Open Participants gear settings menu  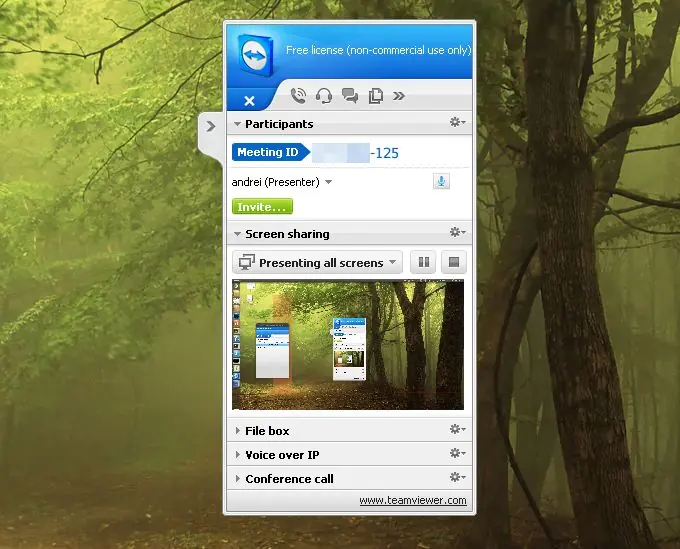click(x=457, y=122)
